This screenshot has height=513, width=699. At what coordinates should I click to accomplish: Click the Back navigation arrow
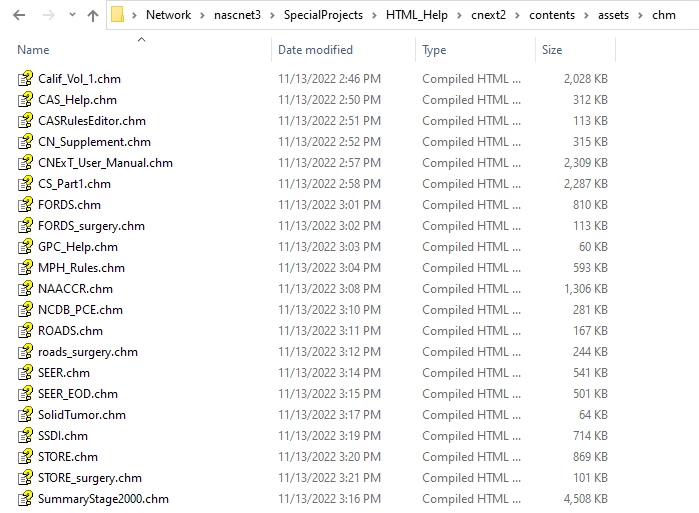tap(19, 16)
